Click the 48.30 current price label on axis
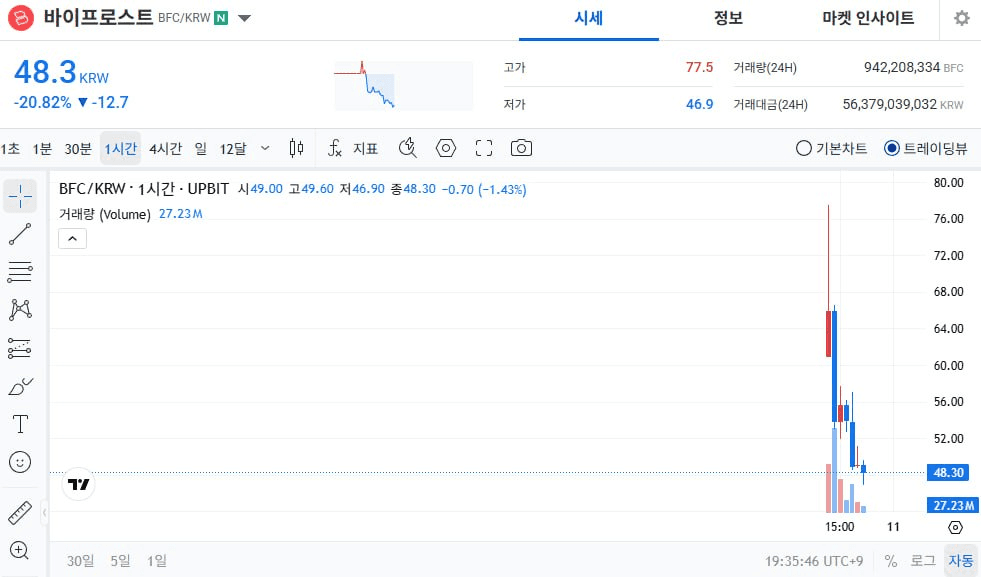Viewport: 981px width, 577px height. 948,472
